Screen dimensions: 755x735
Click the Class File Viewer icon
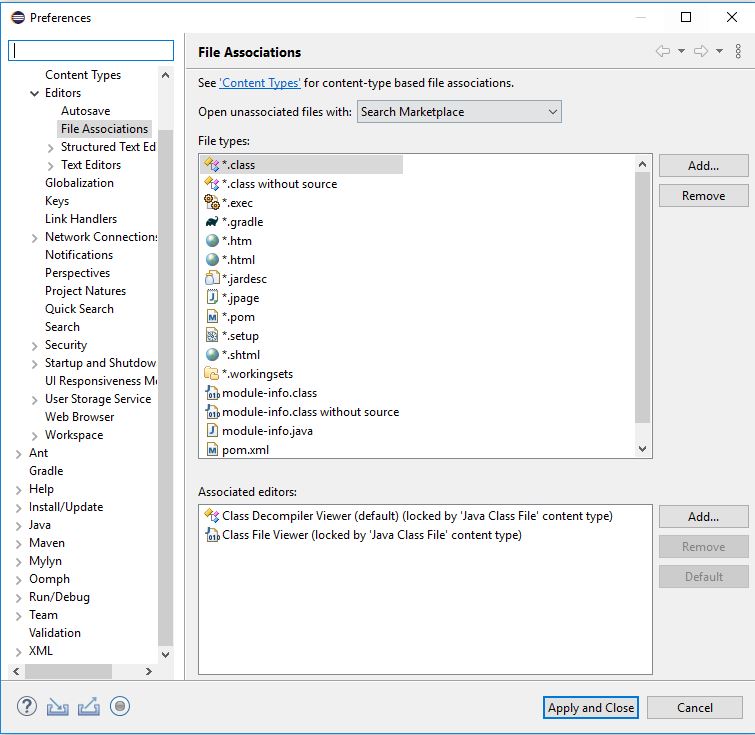coord(212,535)
